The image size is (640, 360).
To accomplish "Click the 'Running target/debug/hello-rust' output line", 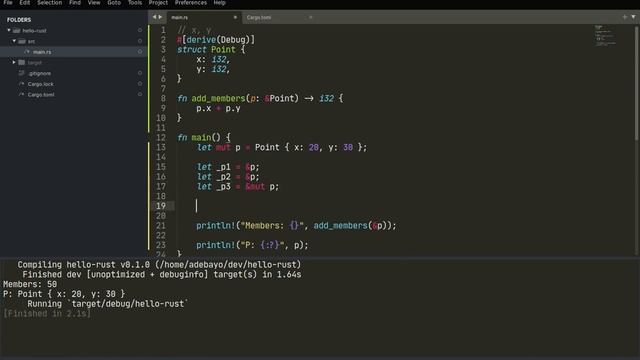I will 108,304.
